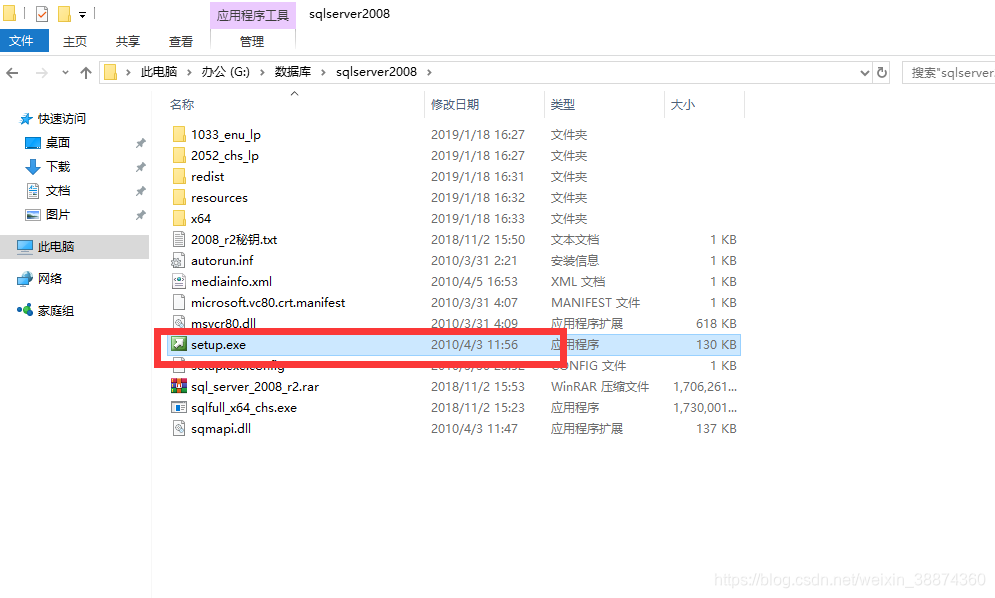
Task: Click the 2018/11/2 15:50 date of txt file
Action: tap(478, 240)
